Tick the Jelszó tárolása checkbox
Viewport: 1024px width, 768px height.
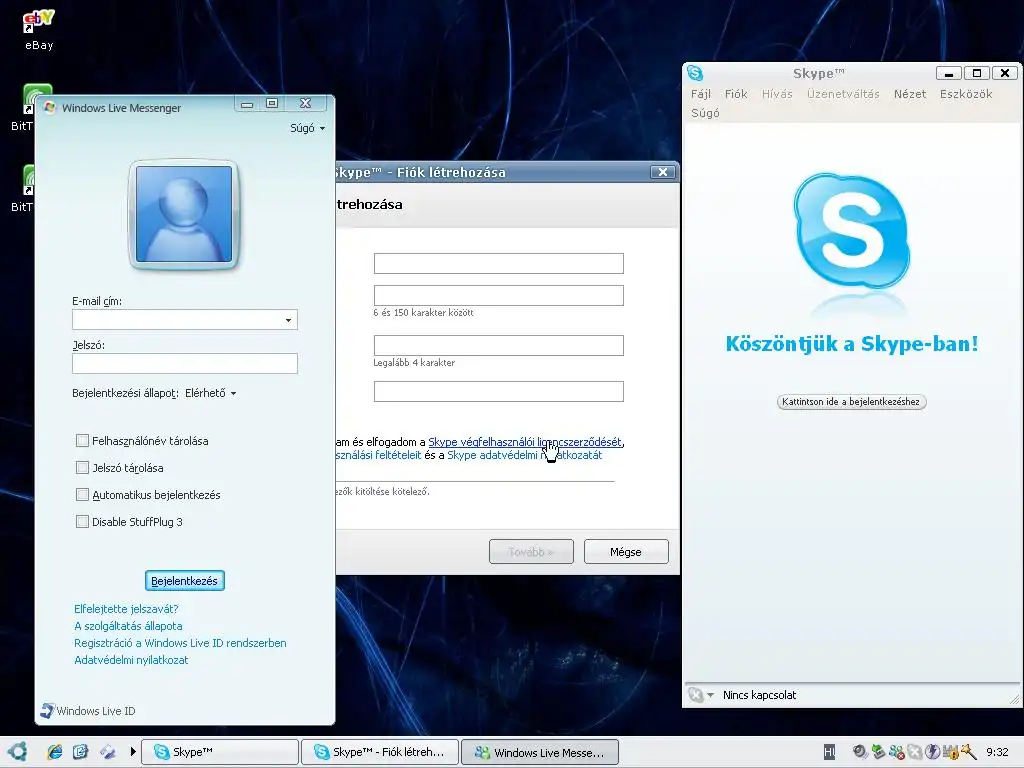82,468
